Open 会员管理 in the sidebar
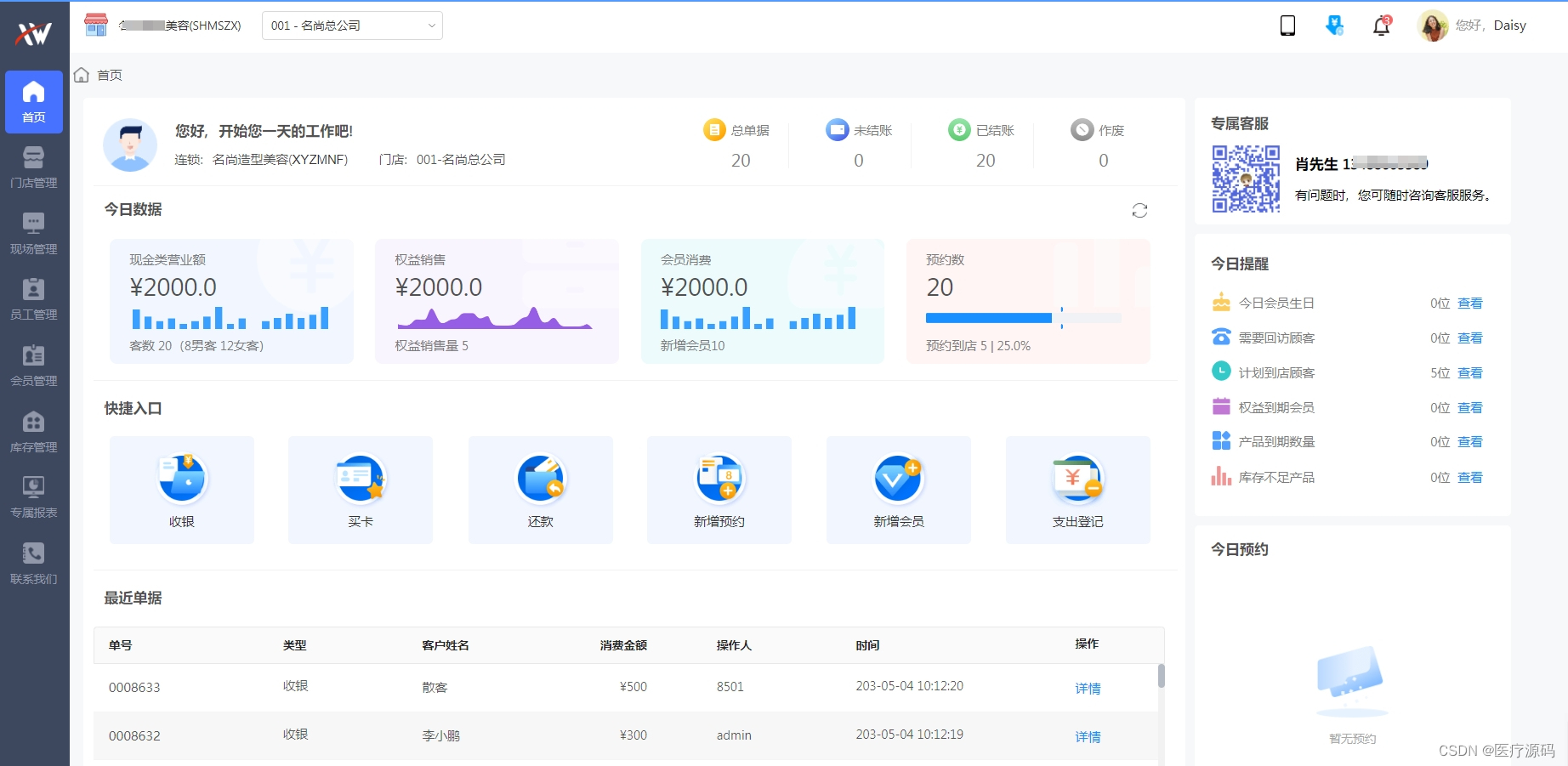1568x766 pixels. [34, 366]
